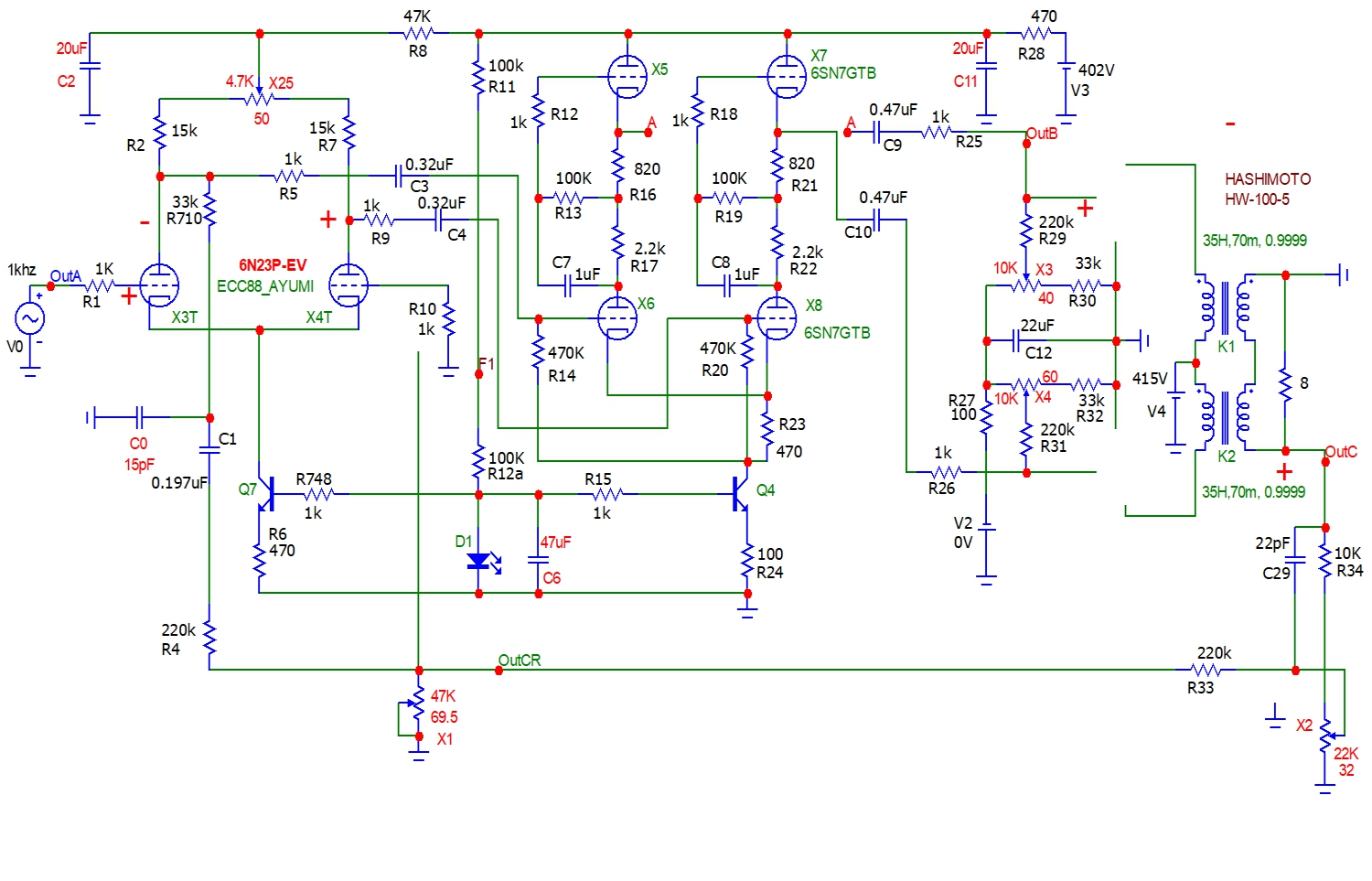Click the X4T triode tube symbol
This screenshot has width=1372, height=881.
[348, 285]
